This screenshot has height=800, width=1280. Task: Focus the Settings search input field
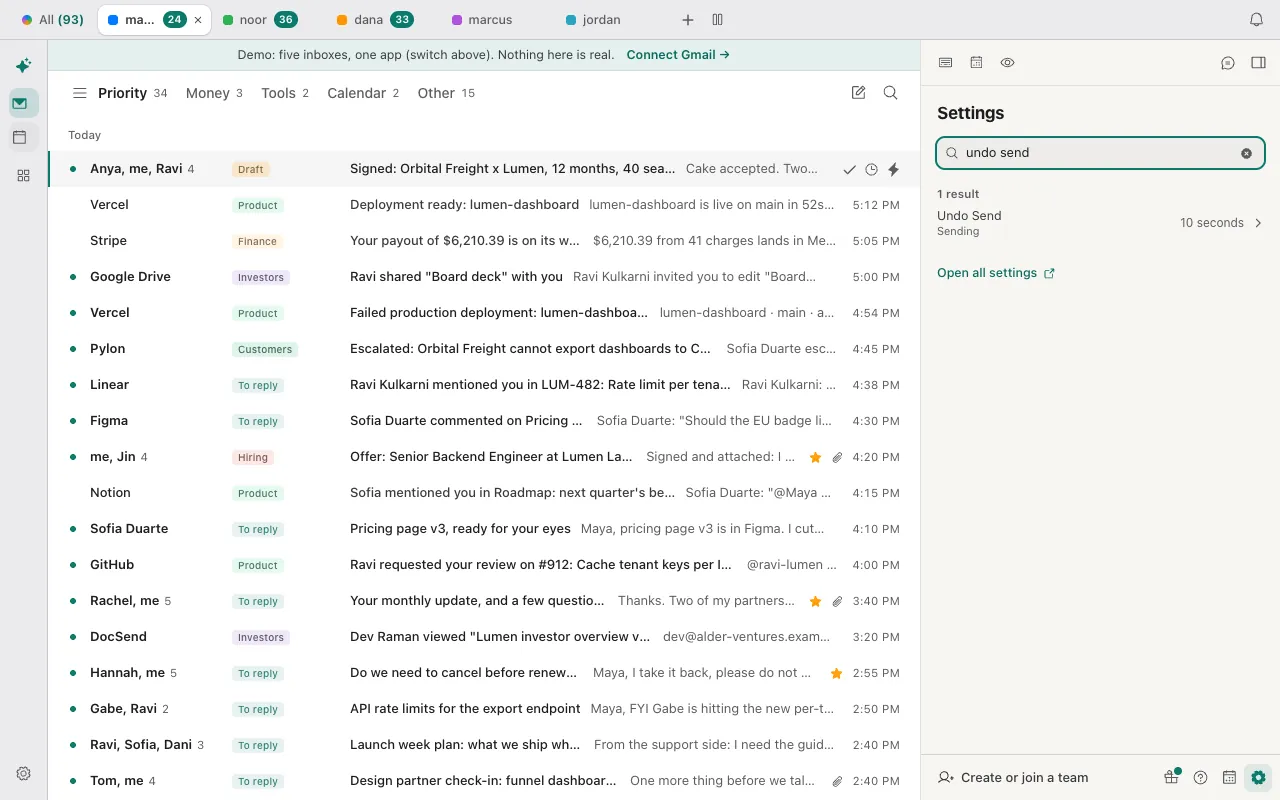[x=1100, y=153]
